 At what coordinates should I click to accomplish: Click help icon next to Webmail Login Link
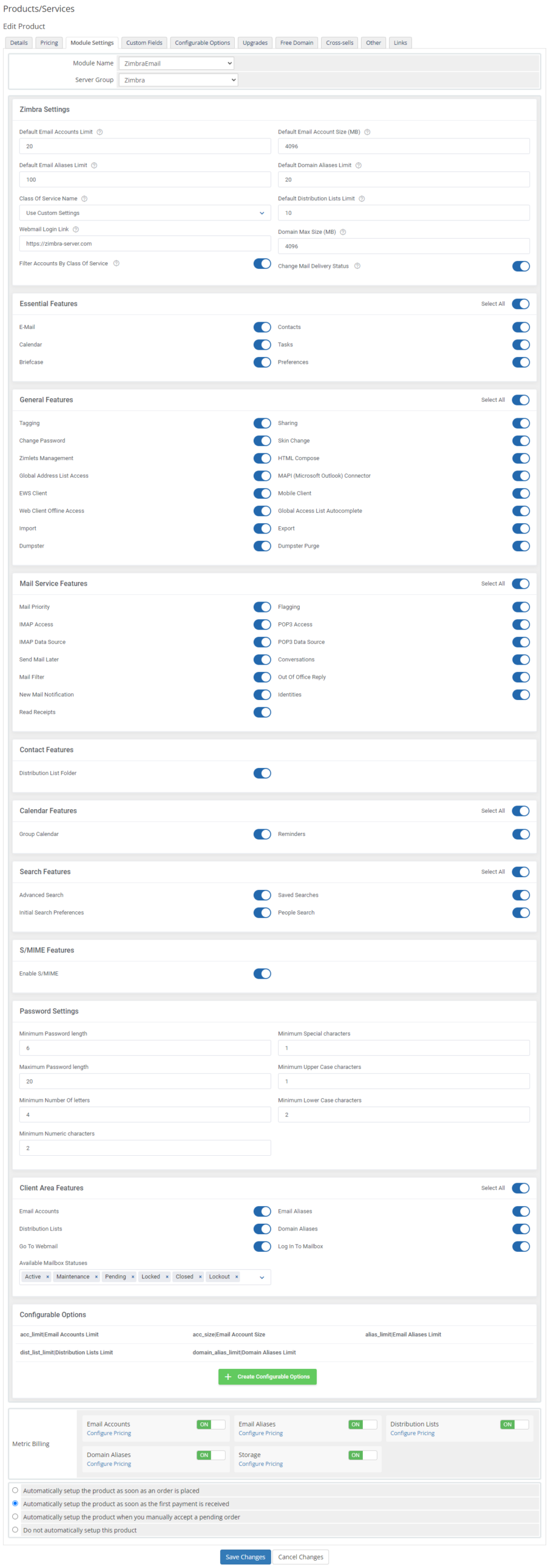(76, 229)
